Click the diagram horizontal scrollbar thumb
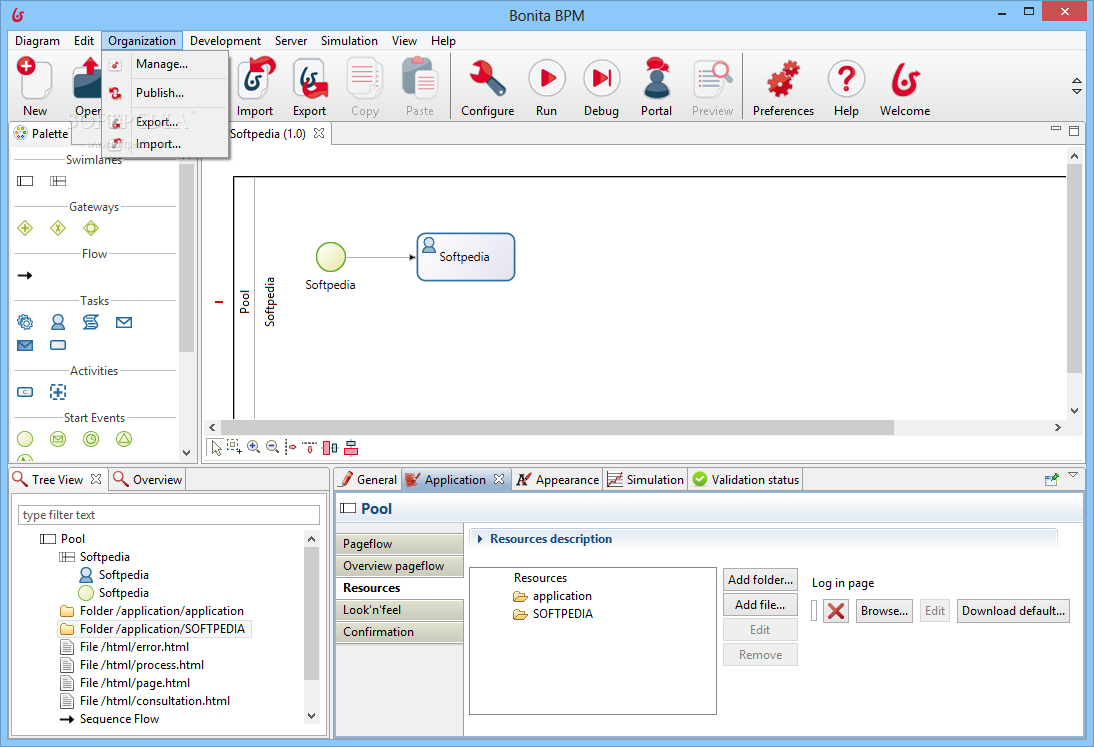Image resolution: width=1094 pixels, height=747 pixels. [557, 428]
